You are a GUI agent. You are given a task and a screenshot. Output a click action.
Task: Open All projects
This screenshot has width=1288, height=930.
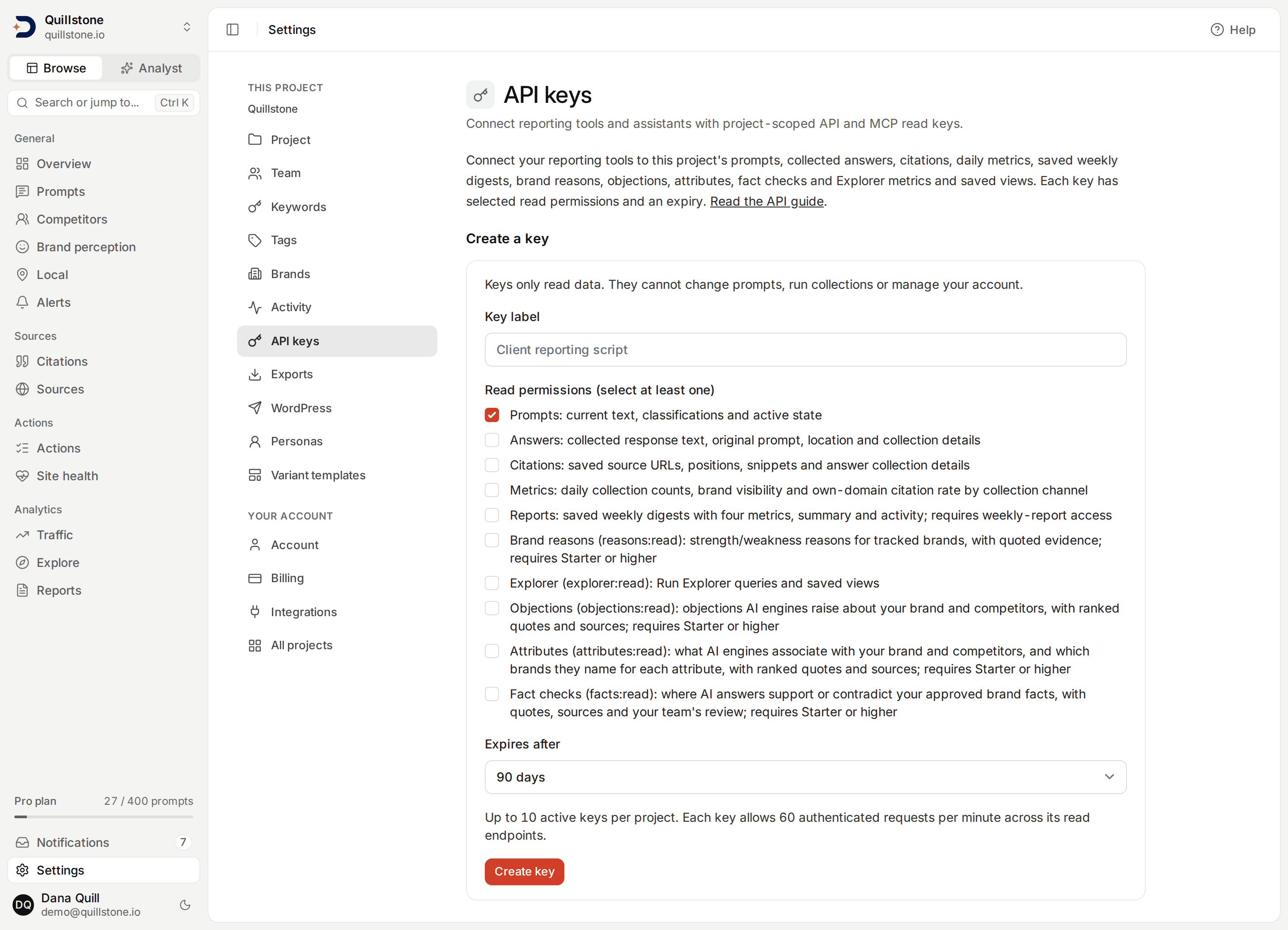click(x=337, y=646)
